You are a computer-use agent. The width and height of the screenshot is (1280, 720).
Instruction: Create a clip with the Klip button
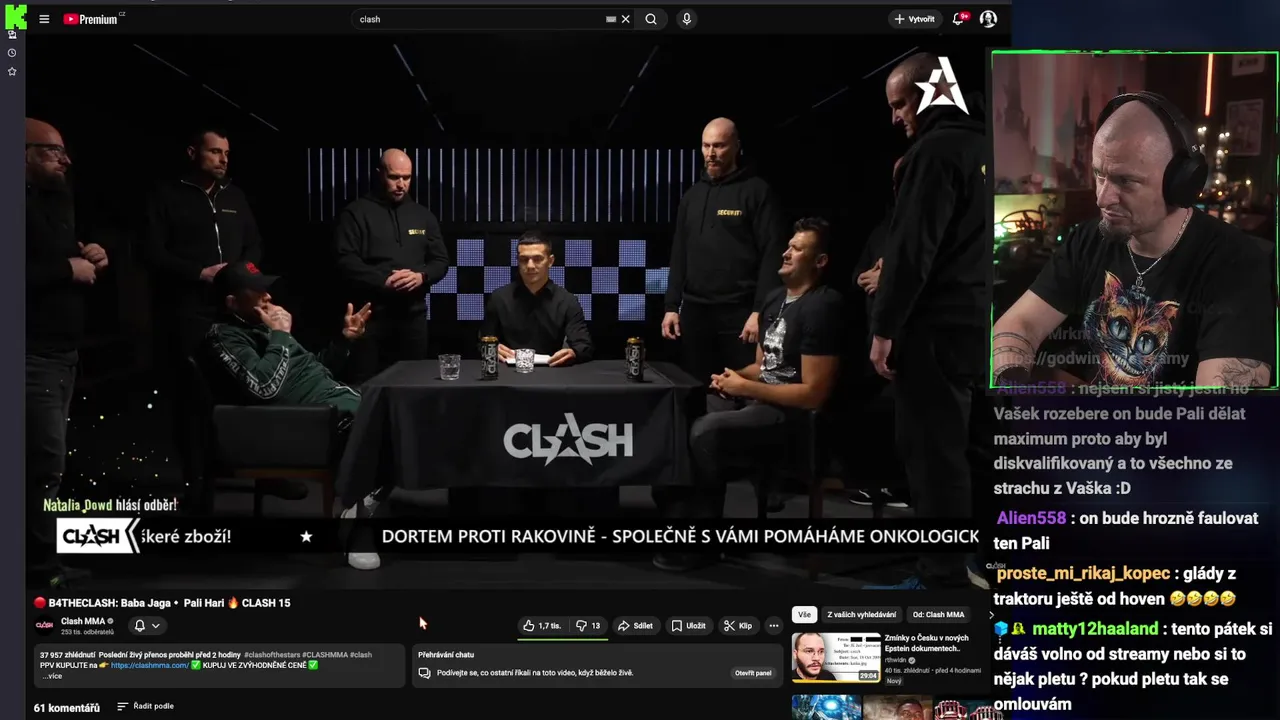(x=738, y=626)
